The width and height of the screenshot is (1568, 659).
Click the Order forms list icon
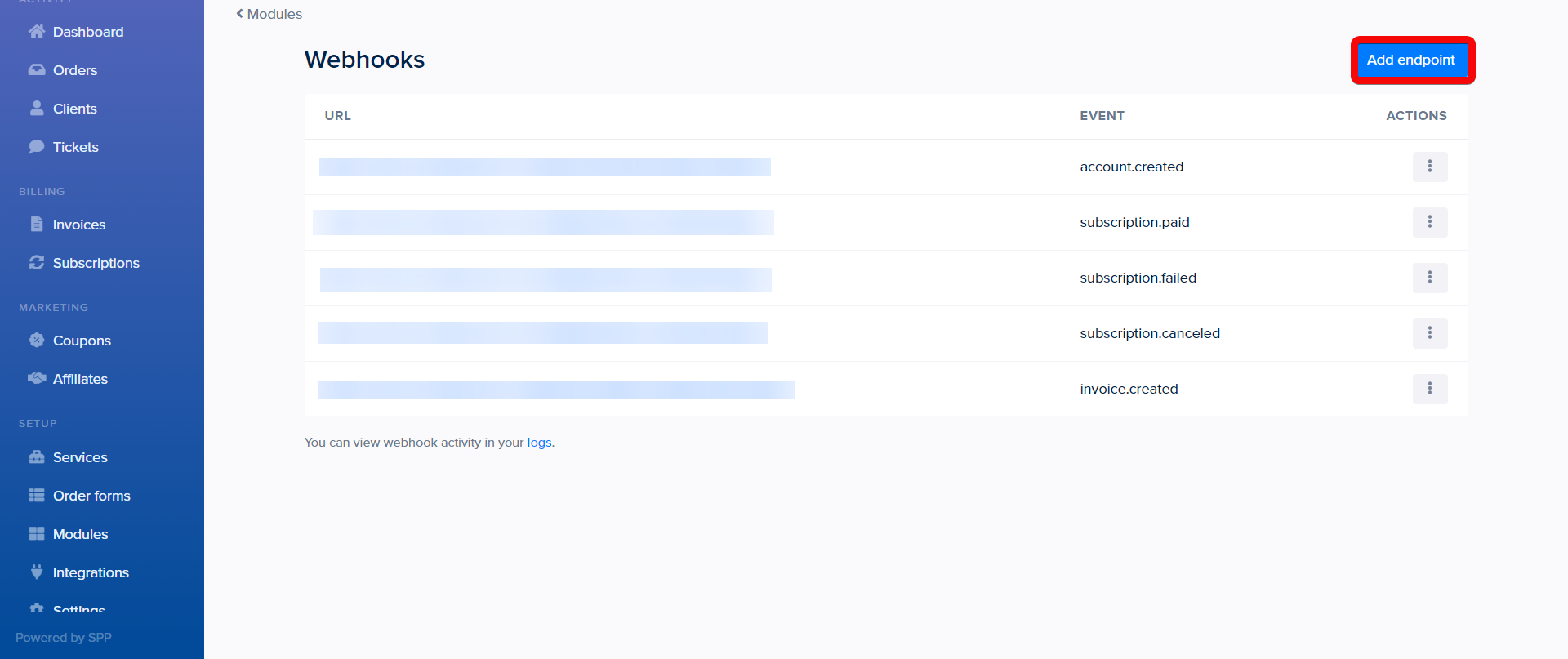37,495
